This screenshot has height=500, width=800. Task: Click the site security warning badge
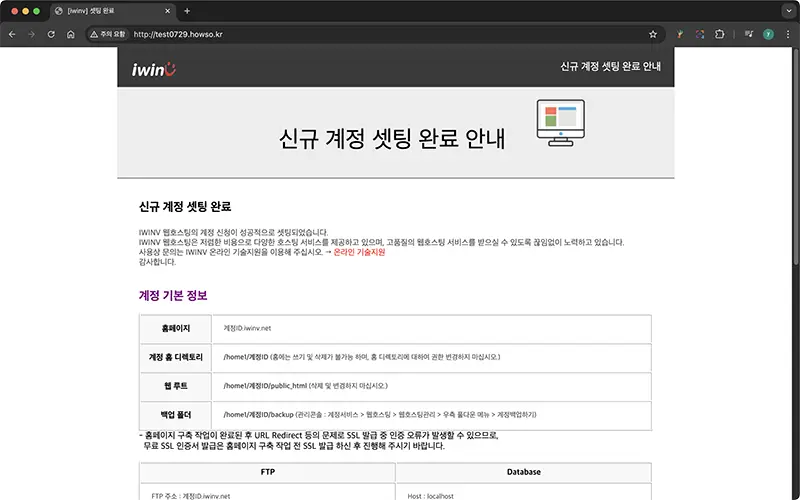click(107, 34)
